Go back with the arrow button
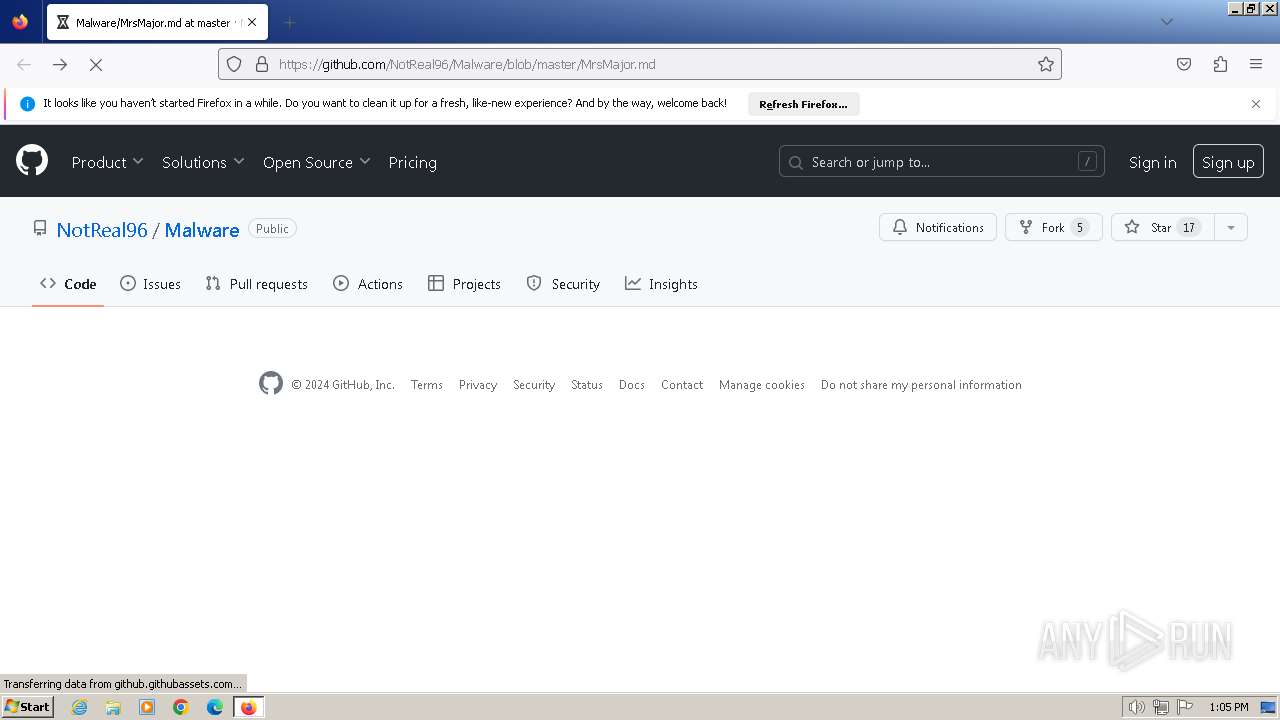This screenshot has width=1280, height=720. pos(24,64)
